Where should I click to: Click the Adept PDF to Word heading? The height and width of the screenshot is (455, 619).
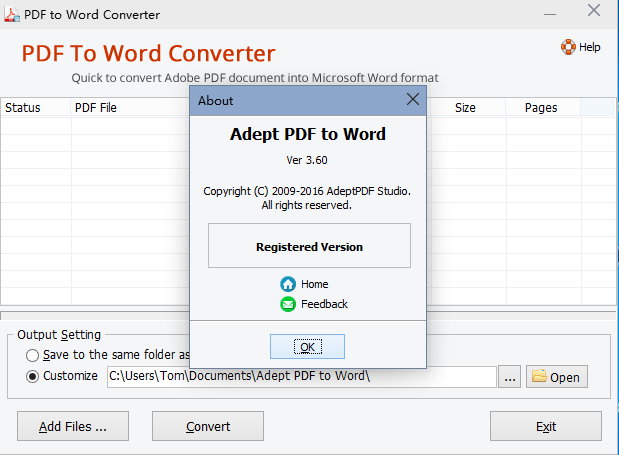click(x=308, y=134)
